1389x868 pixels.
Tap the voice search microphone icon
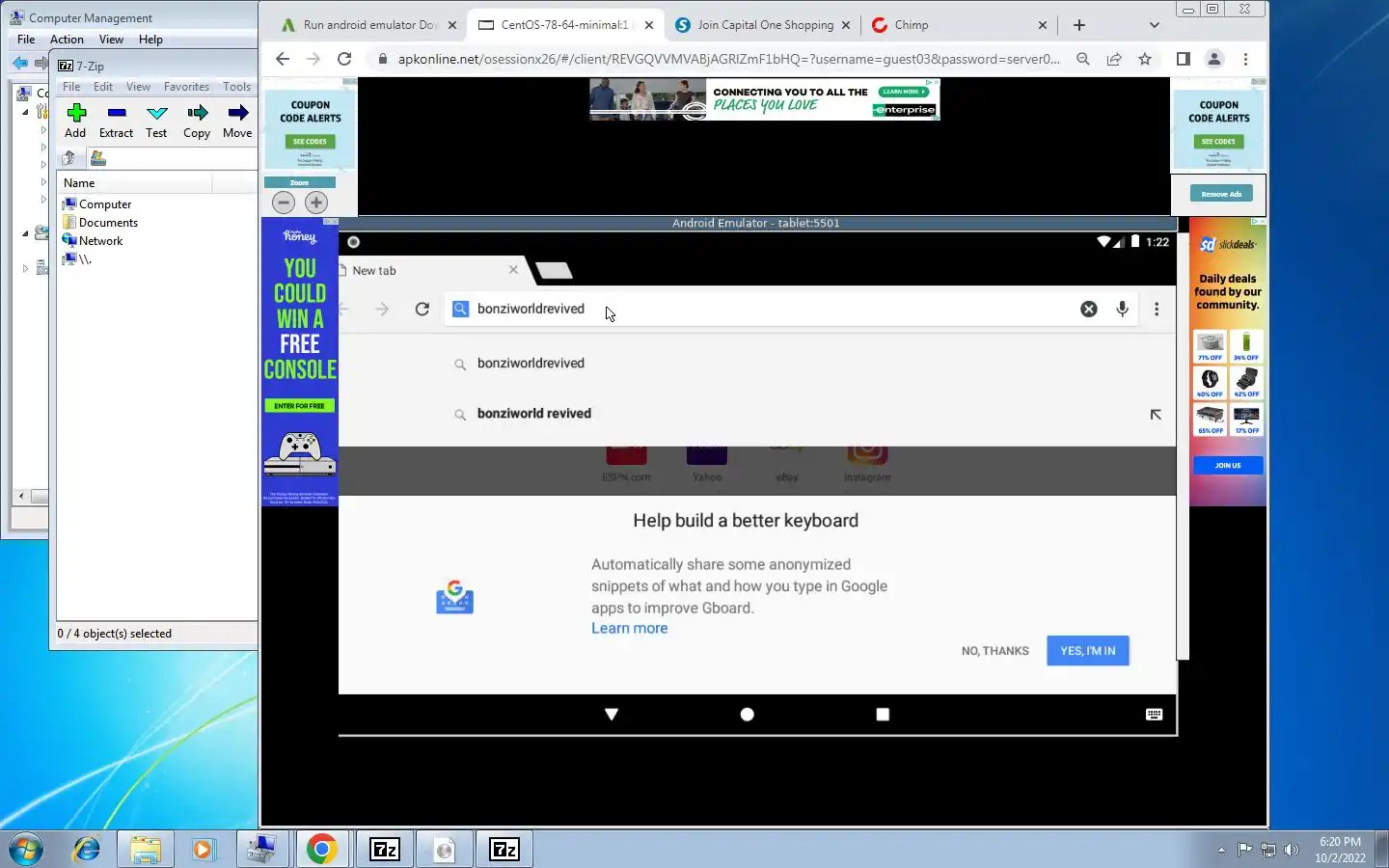(x=1122, y=309)
